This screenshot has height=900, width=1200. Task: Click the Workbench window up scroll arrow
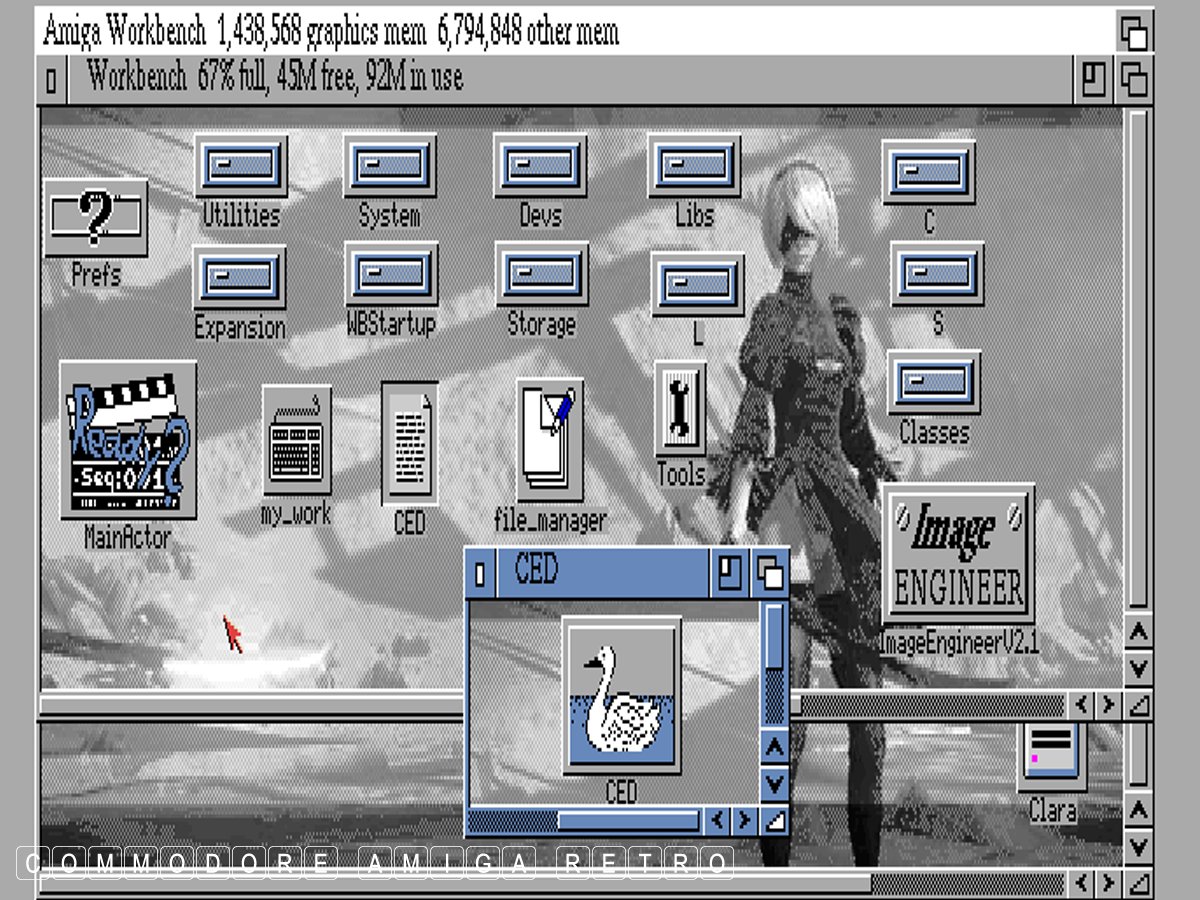tap(1138, 631)
